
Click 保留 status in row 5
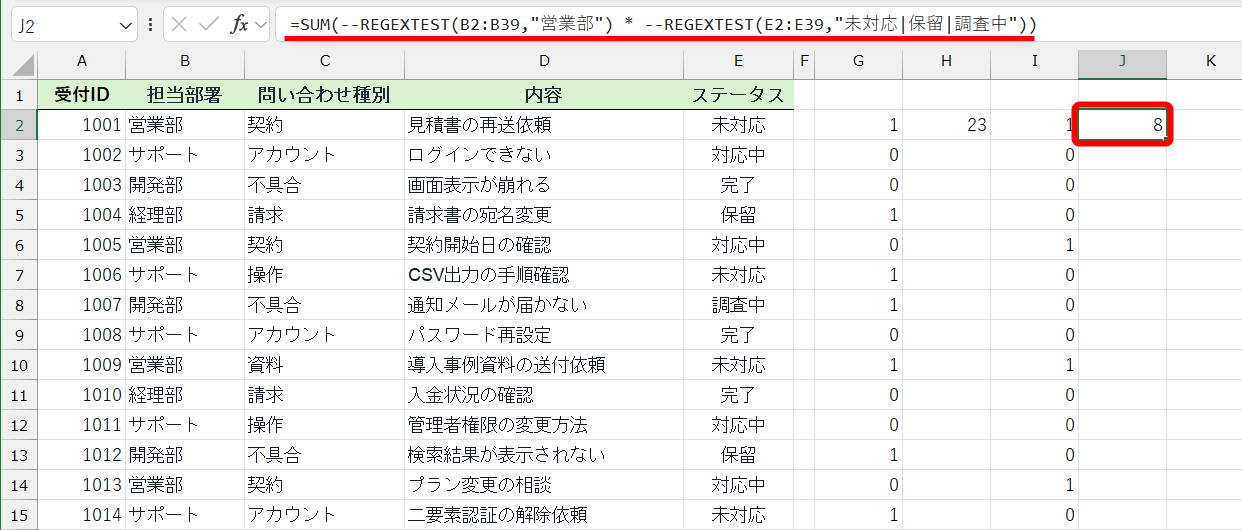point(738,215)
